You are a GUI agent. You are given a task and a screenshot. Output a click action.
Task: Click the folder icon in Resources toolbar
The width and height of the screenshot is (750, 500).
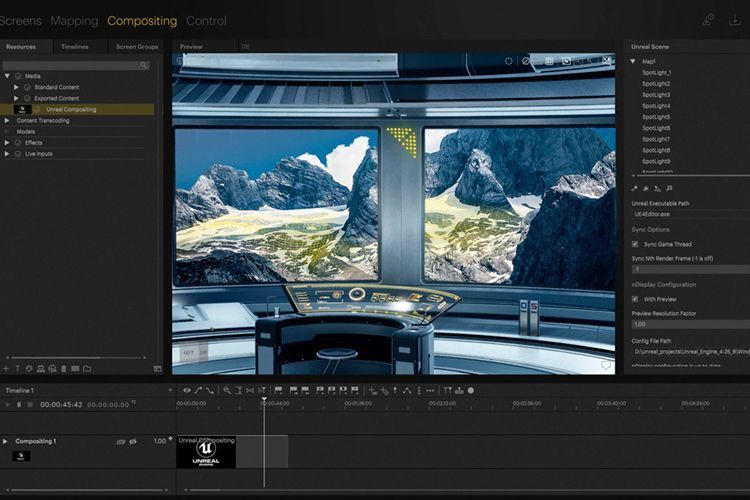click(87, 369)
